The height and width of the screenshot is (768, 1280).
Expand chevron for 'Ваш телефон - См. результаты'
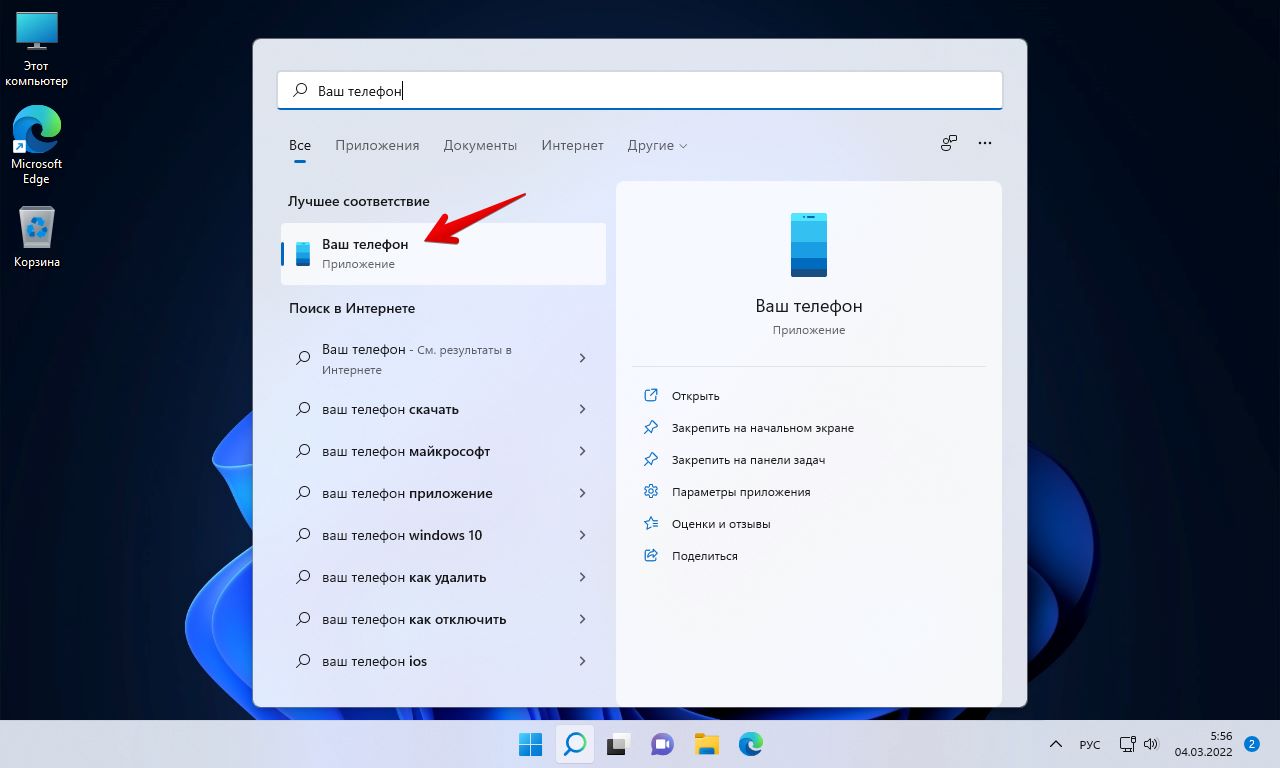click(583, 358)
